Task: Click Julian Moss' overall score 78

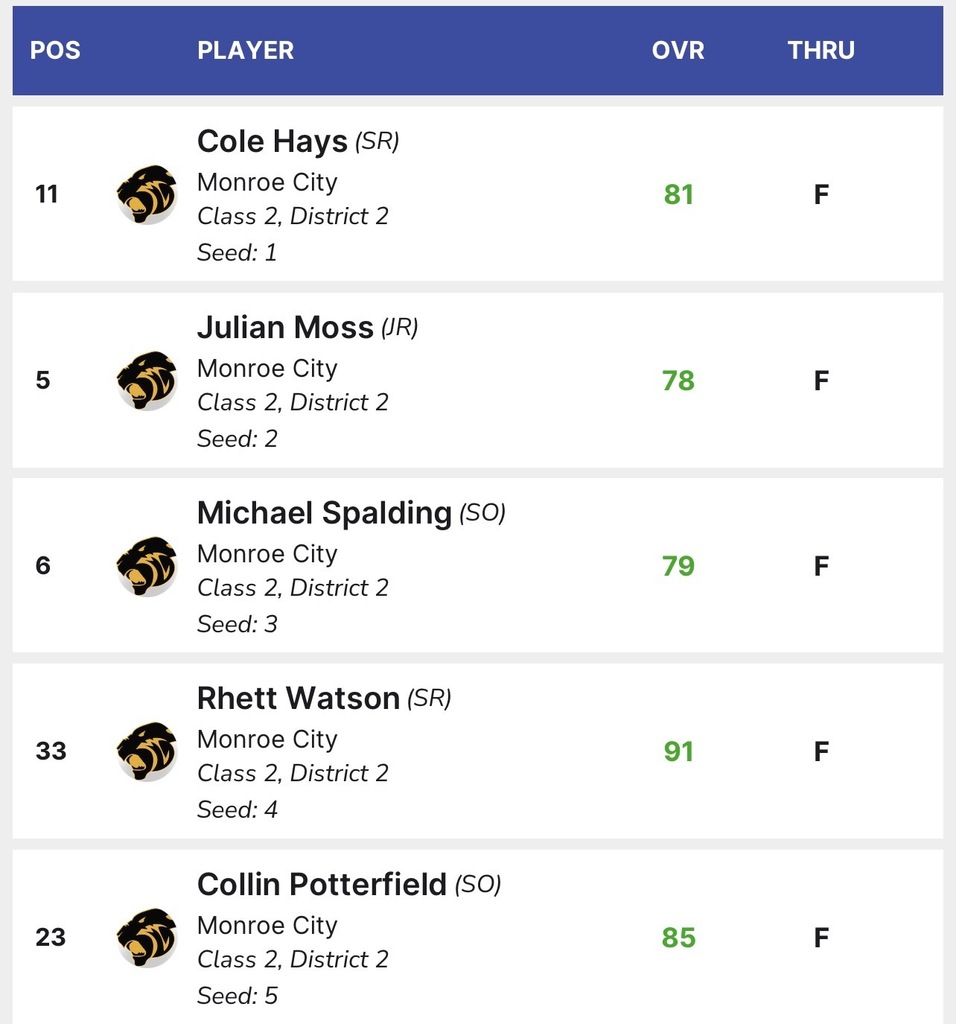Action: click(678, 380)
